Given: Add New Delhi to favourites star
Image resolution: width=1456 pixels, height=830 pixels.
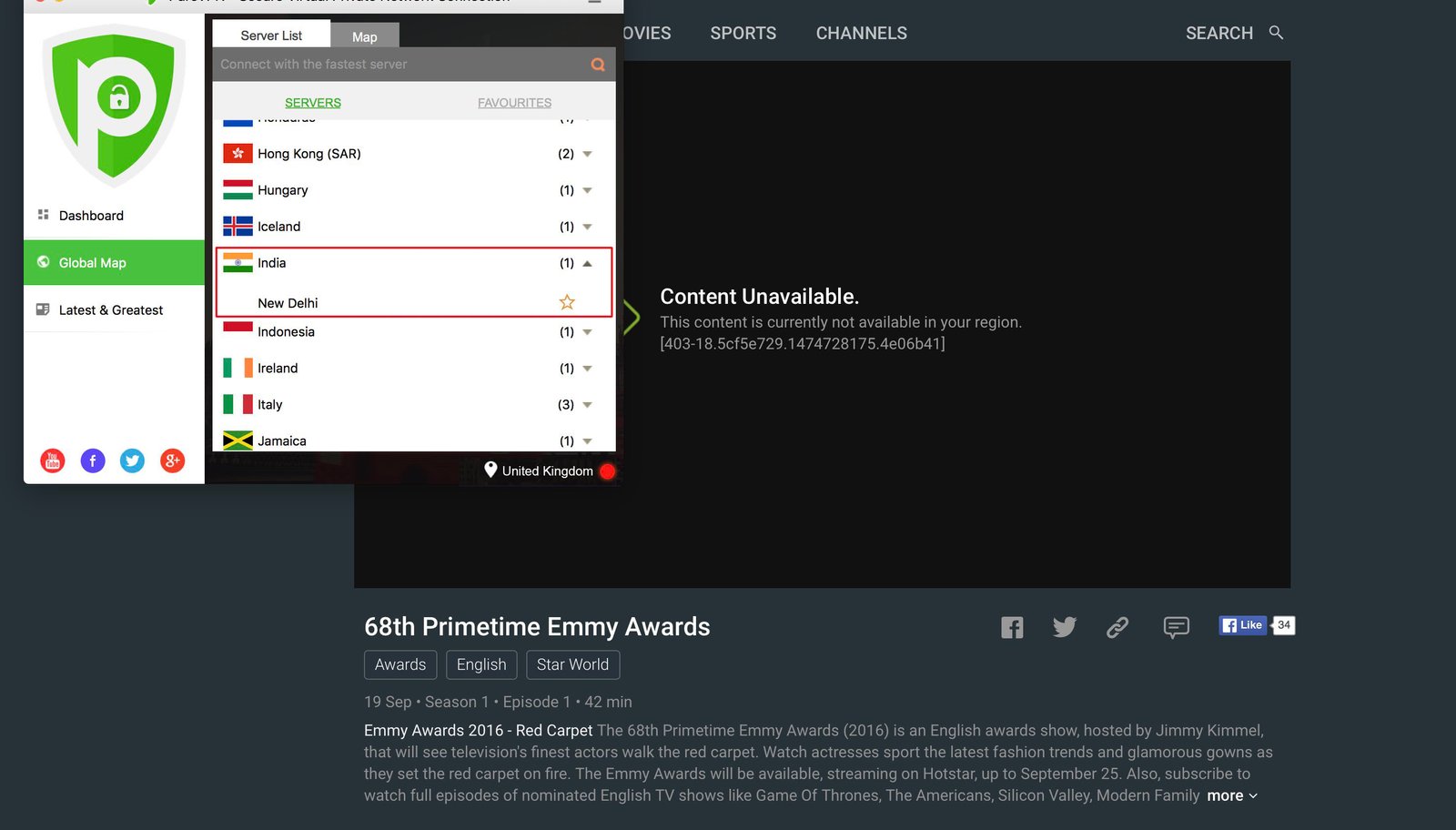Looking at the screenshot, I should 567,302.
